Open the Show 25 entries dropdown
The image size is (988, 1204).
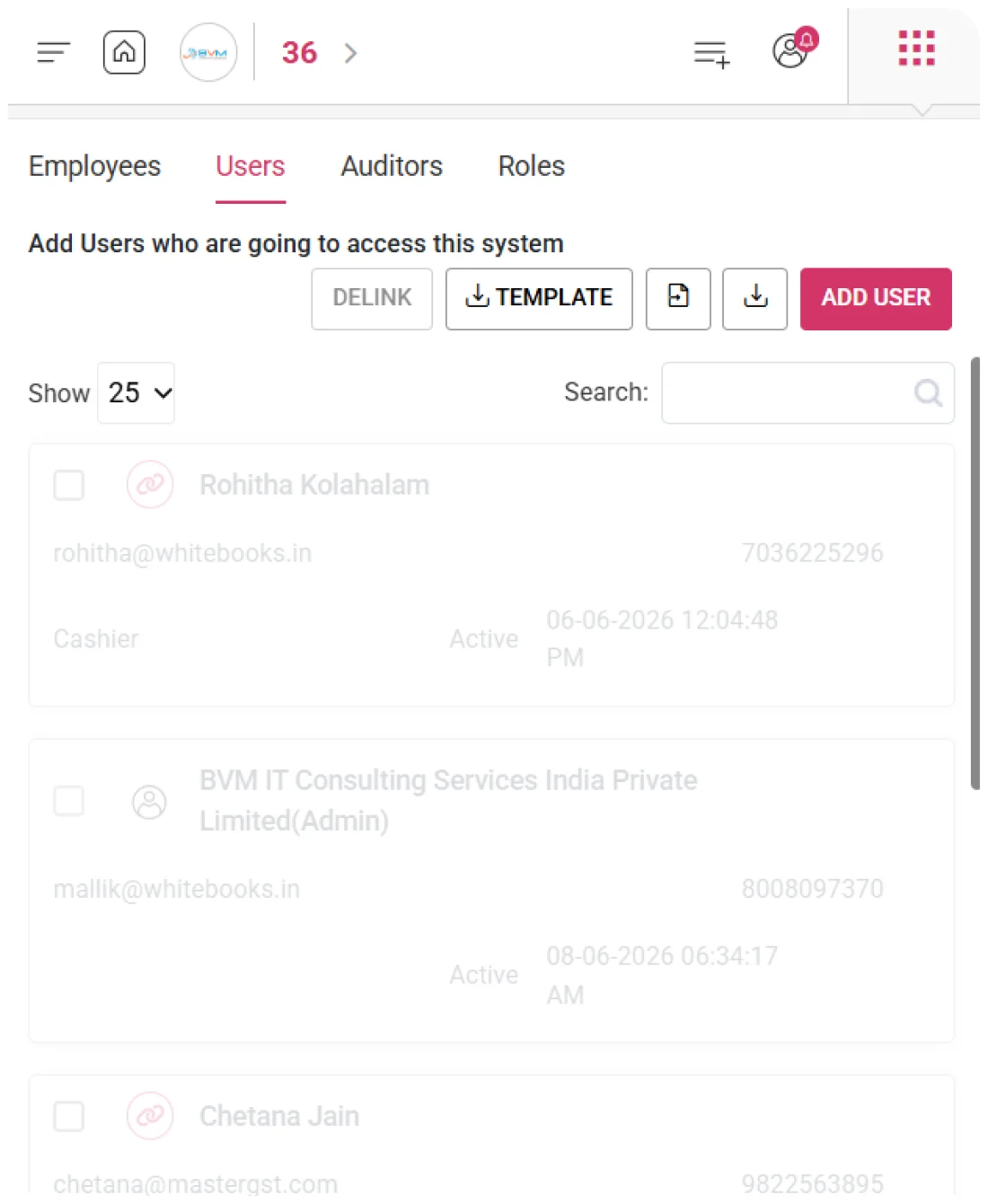136,392
